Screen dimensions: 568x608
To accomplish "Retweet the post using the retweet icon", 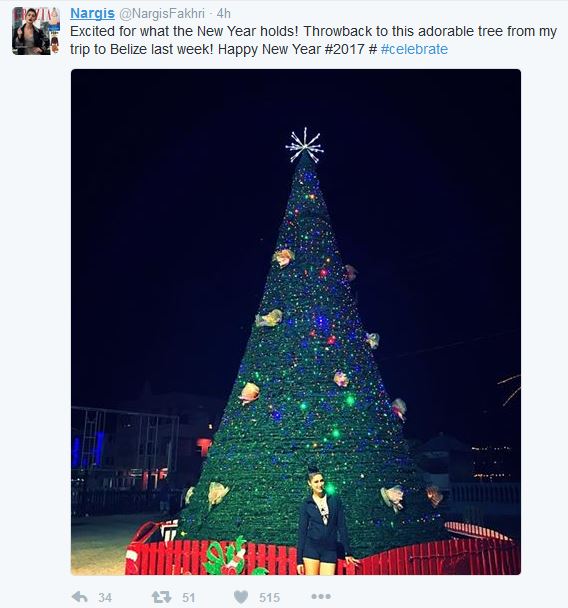I will (x=161, y=597).
